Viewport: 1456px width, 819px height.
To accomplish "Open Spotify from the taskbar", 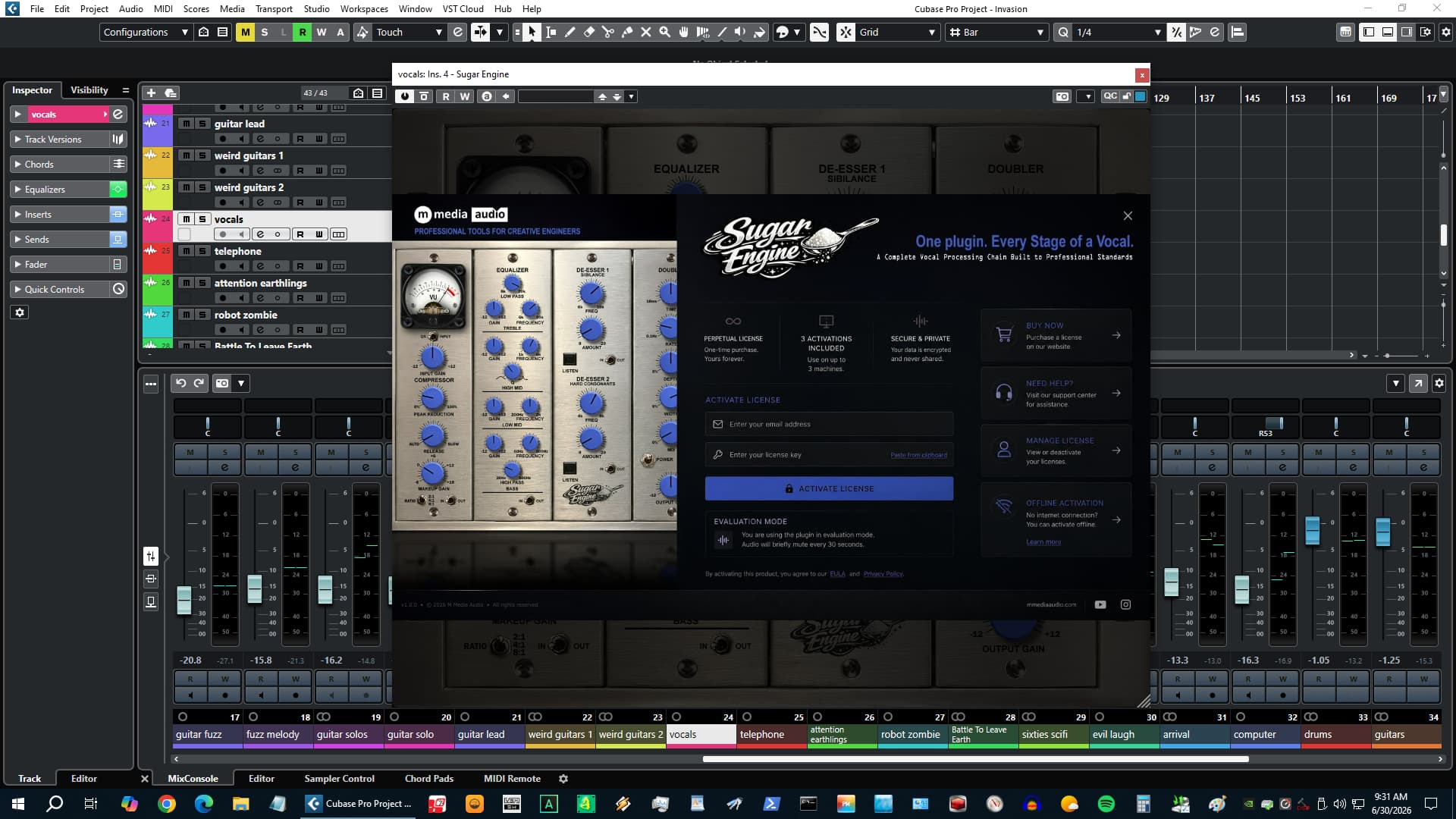I will (x=1106, y=804).
